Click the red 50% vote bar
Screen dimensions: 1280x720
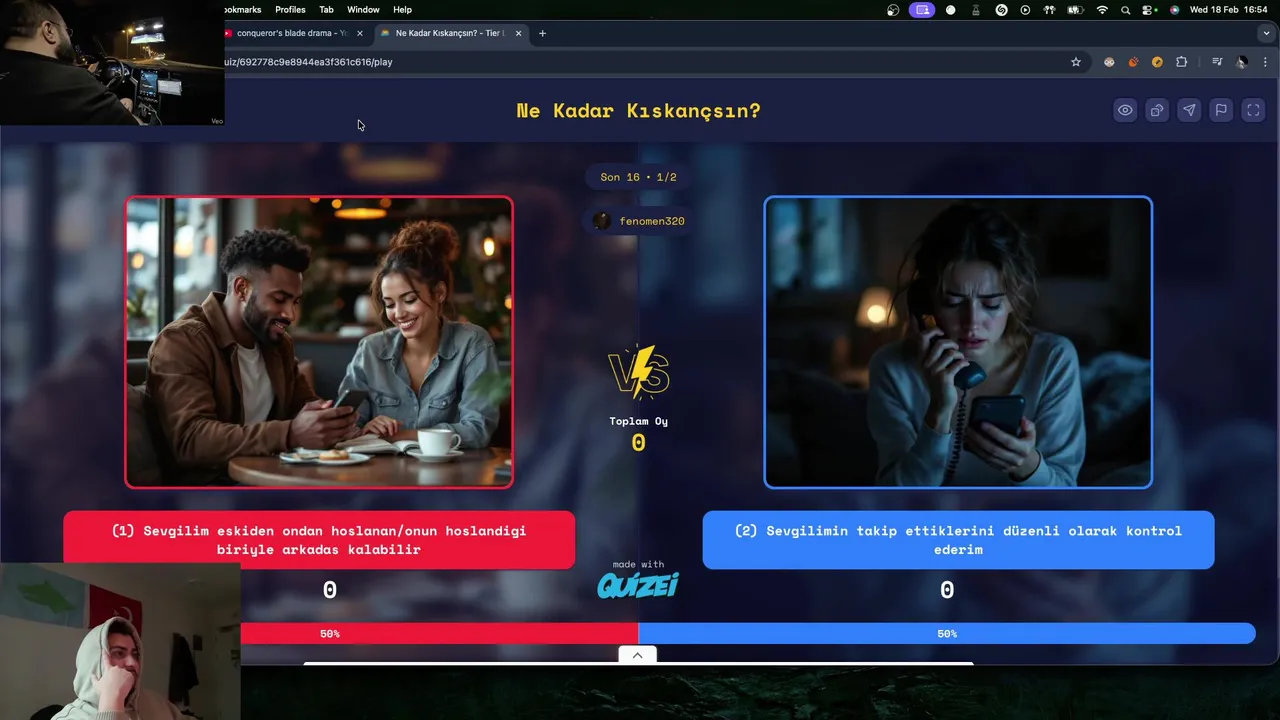pyautogui.click(x=439, y=634)
